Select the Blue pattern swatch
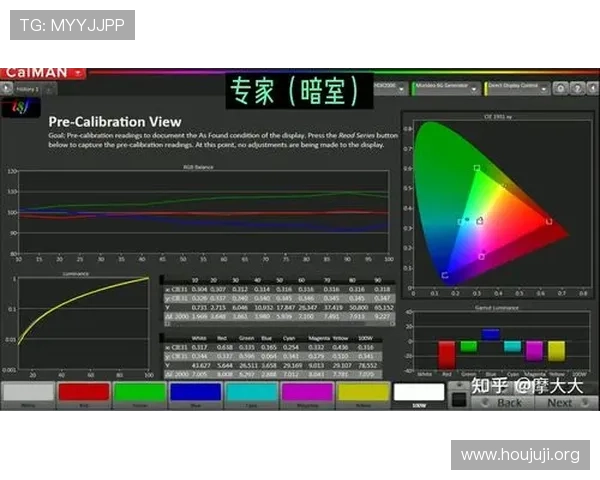This screenshot has height=480, width=600. [x=196, y=393]
